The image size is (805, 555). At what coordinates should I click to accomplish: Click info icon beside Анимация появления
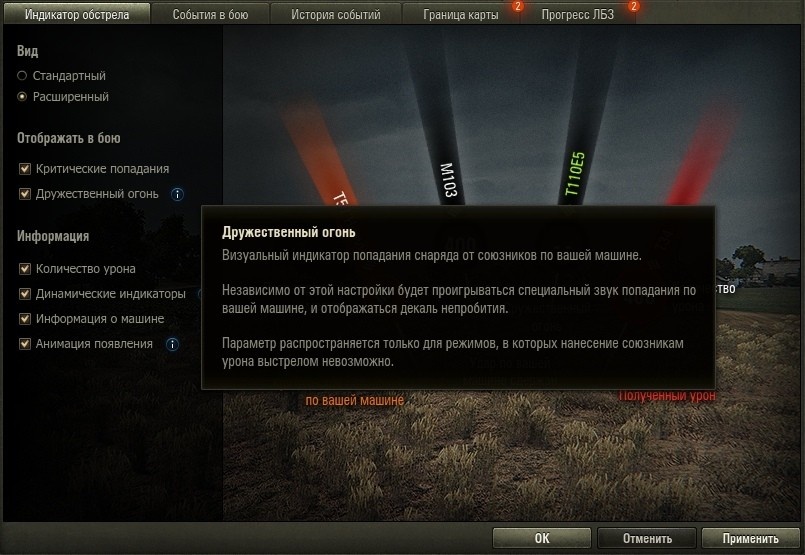pos(172,344)
